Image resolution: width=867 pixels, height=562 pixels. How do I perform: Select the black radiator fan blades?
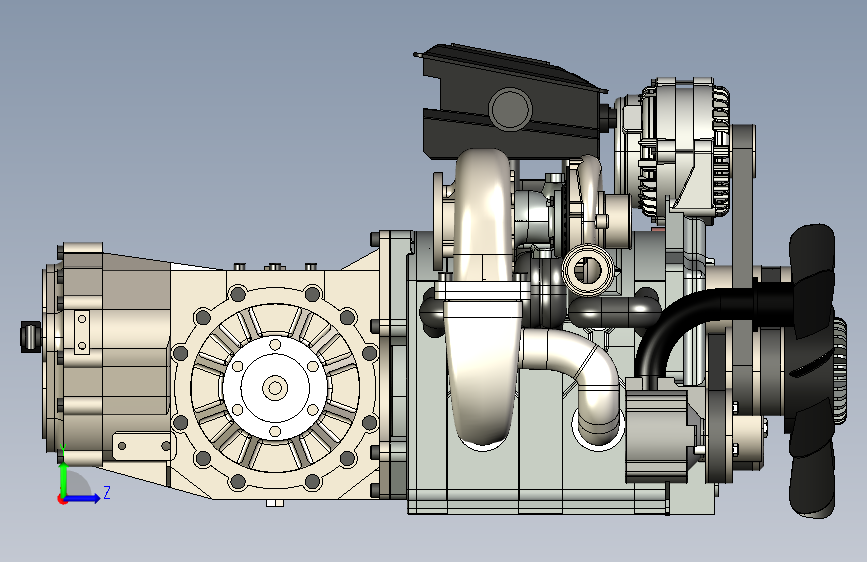(x=811, y=371)
